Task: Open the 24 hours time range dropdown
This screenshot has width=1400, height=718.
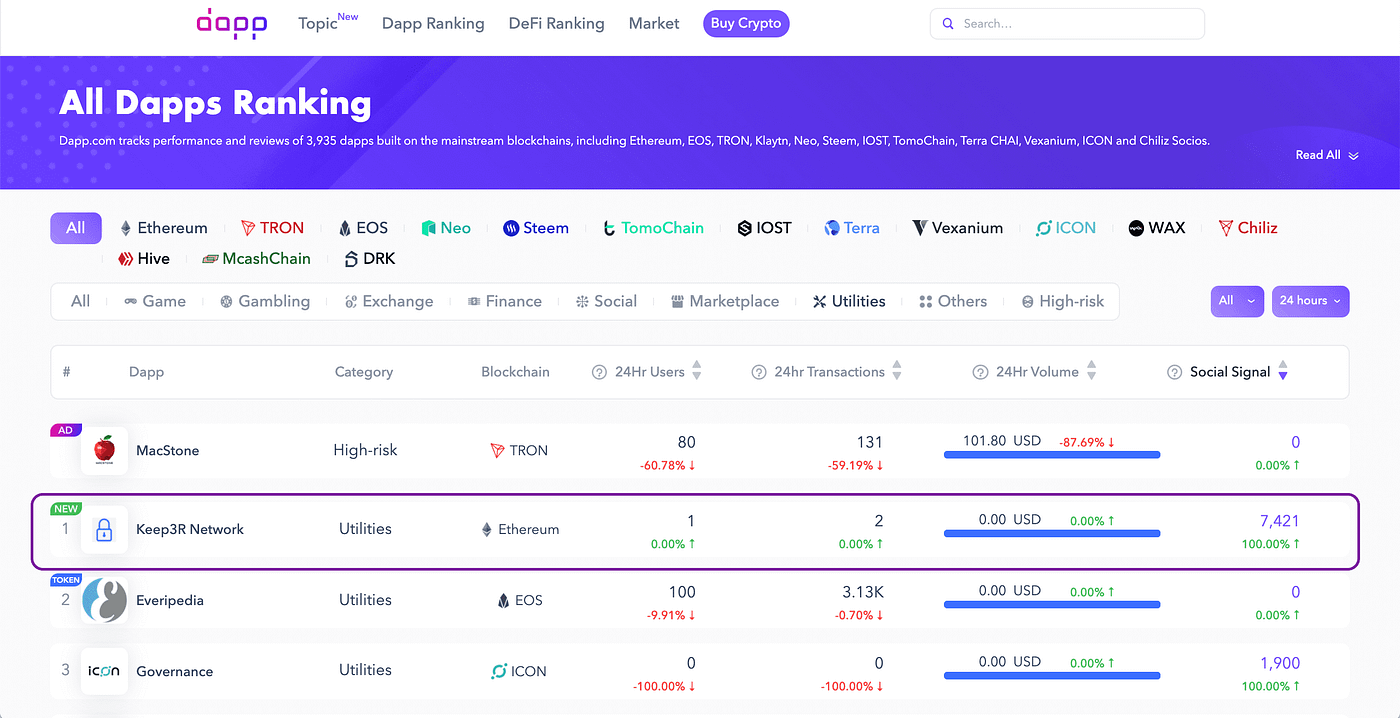Action: point(1310,301)
